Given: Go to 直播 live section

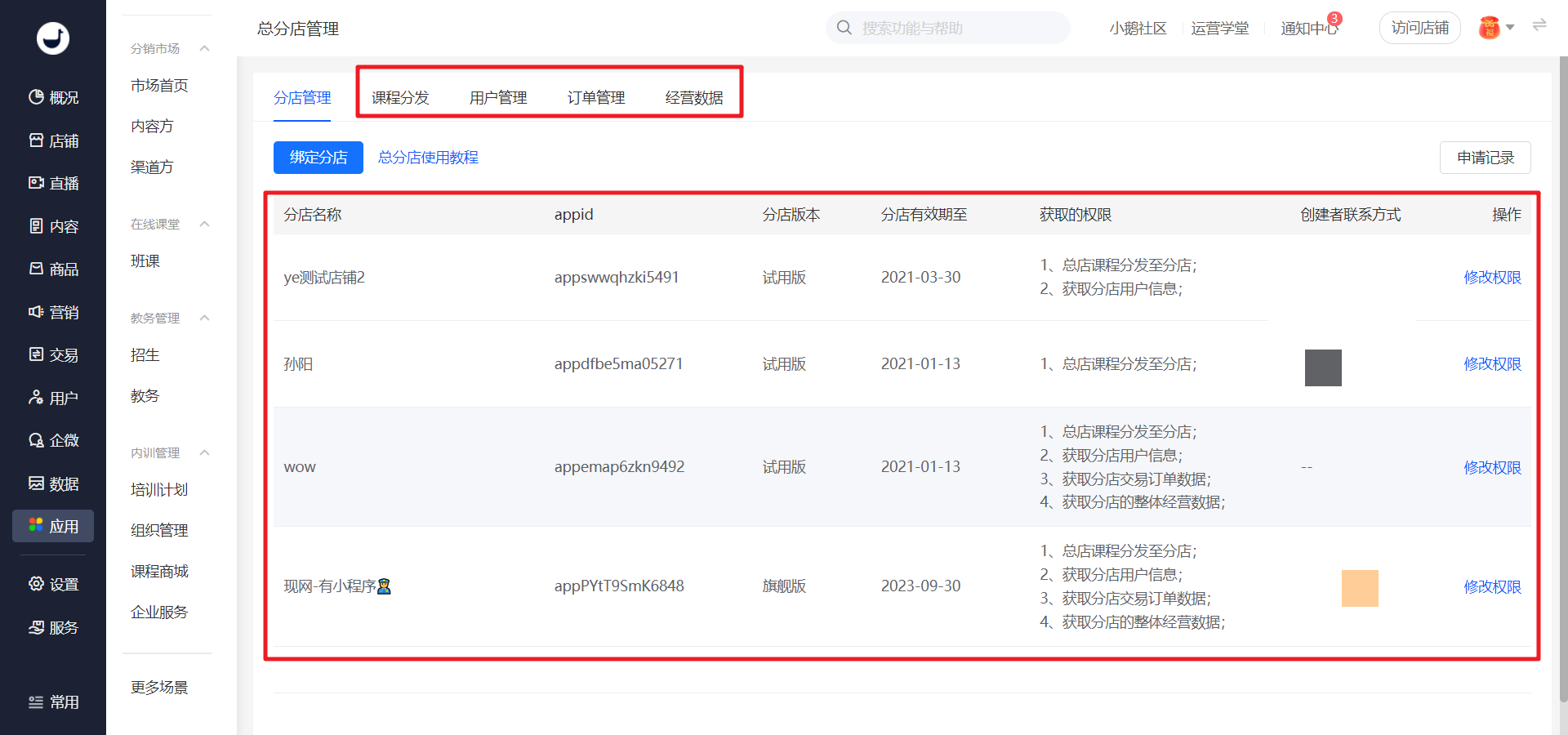Looking at the screenshot, I should pyautogui.click(x=53, y=183).
